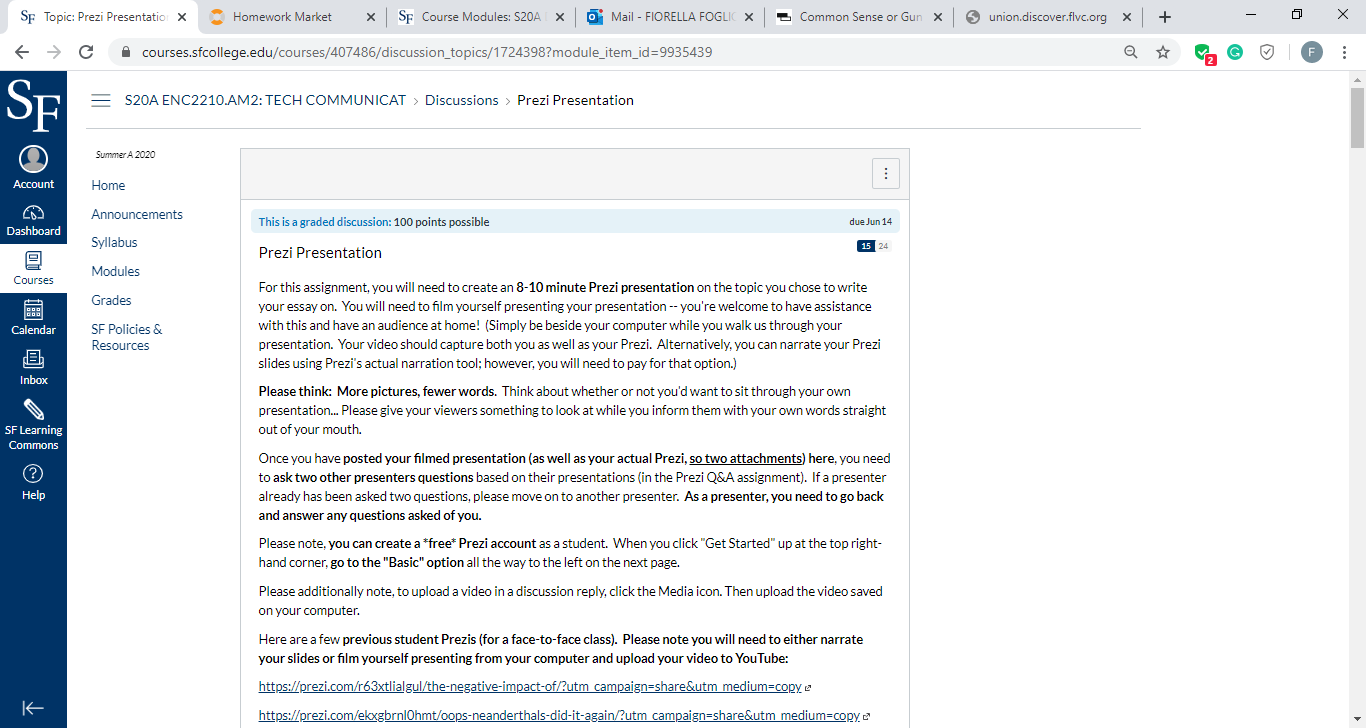Go to the Dashboard in global navigation
1366x728 pixels.
tap(33, 220)
